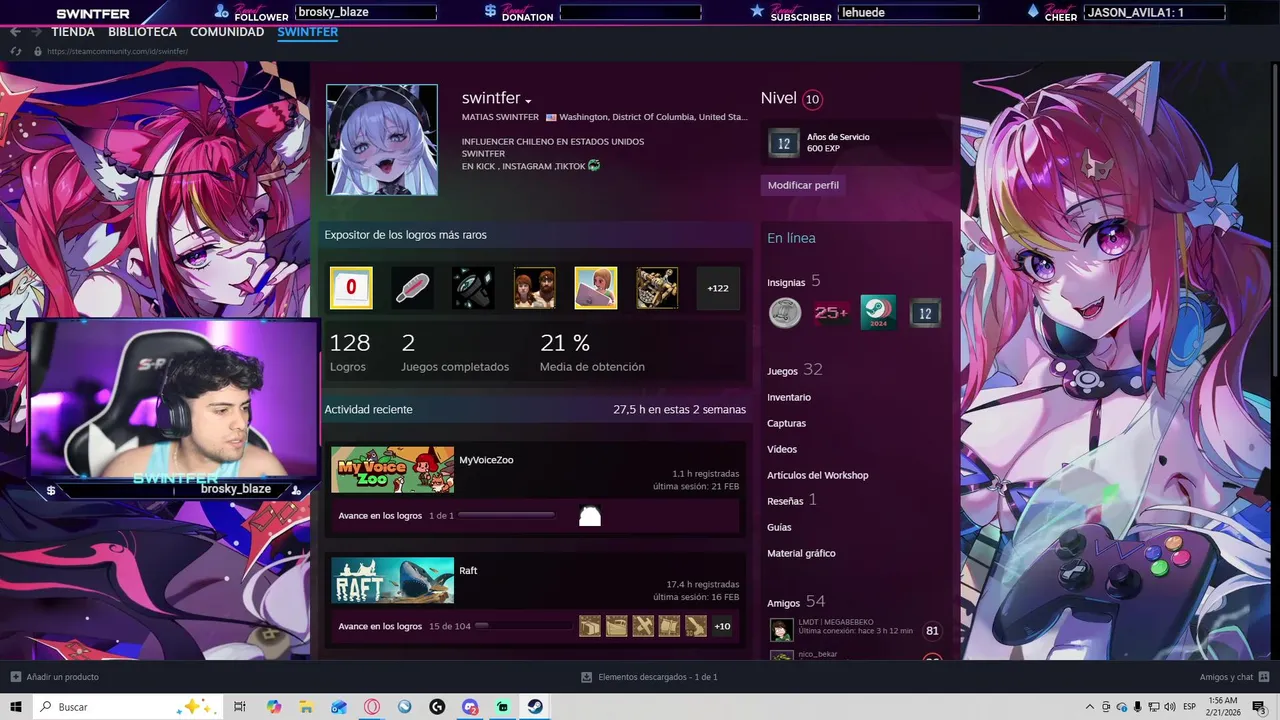The width and height of the screenshot is (1280, 720).
Task: Open Opera GX browser on the taskbar
Action: pos(372,707)
